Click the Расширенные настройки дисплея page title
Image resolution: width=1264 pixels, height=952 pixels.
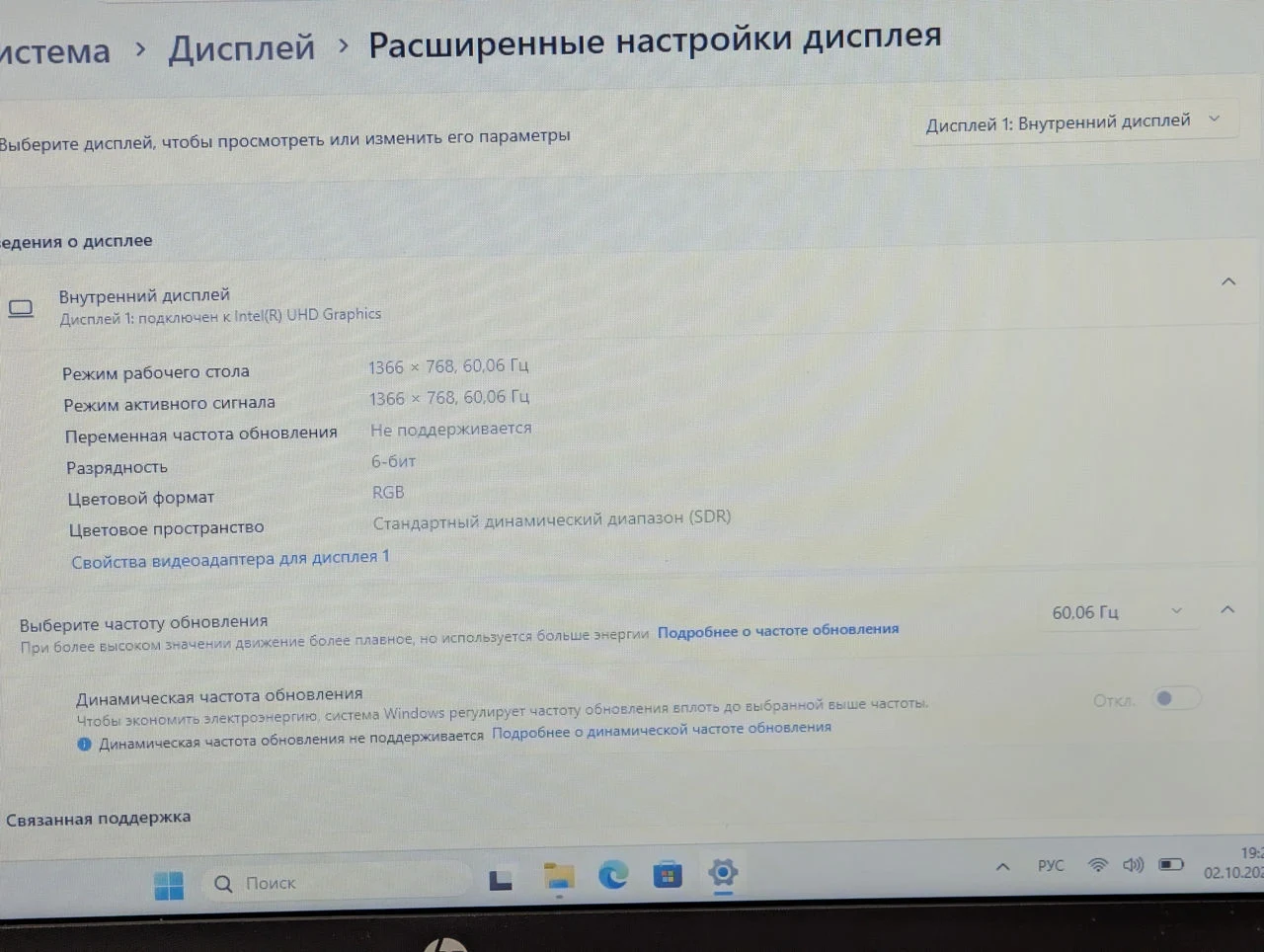(x=655, y=40)
